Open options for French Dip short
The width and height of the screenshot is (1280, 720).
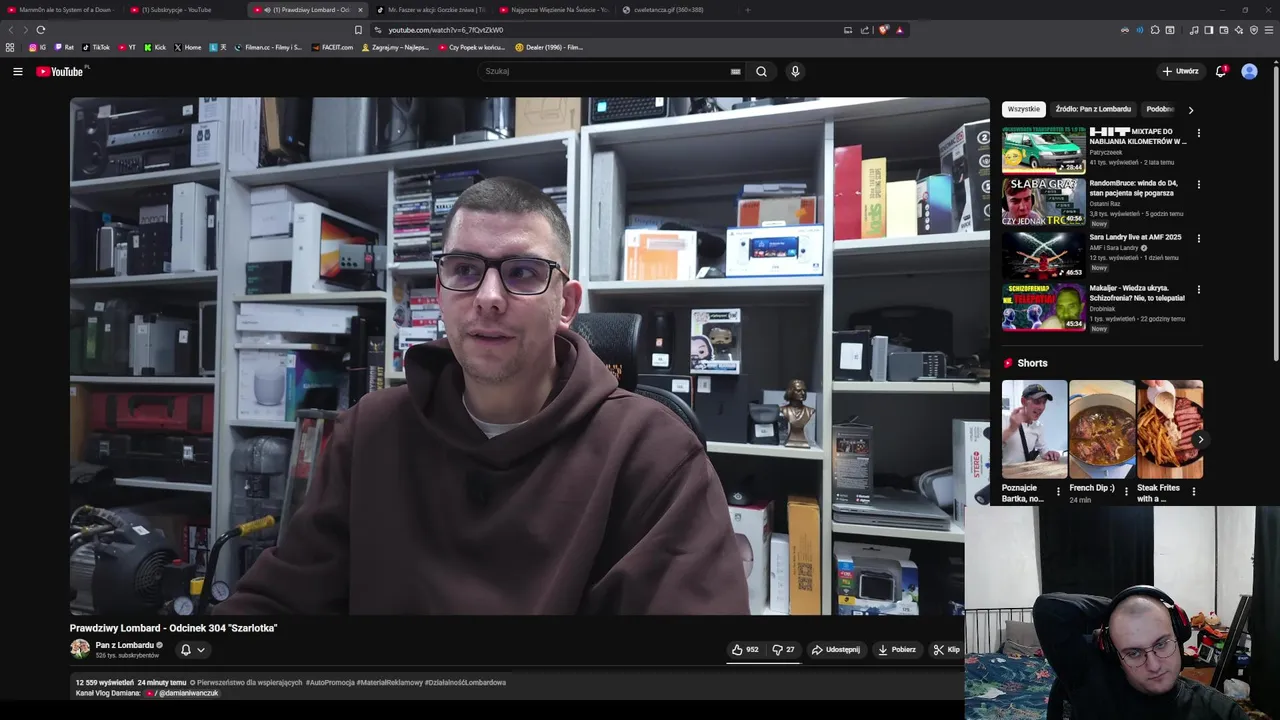[x=1126, y=491]
